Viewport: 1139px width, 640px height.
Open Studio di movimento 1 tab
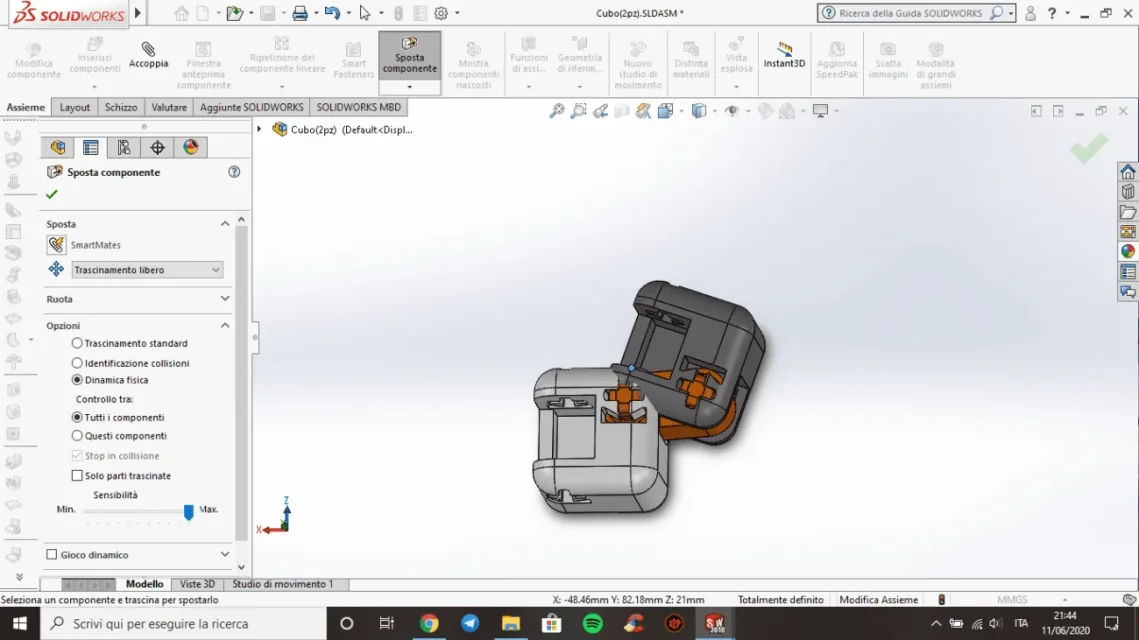pos(283,584)
